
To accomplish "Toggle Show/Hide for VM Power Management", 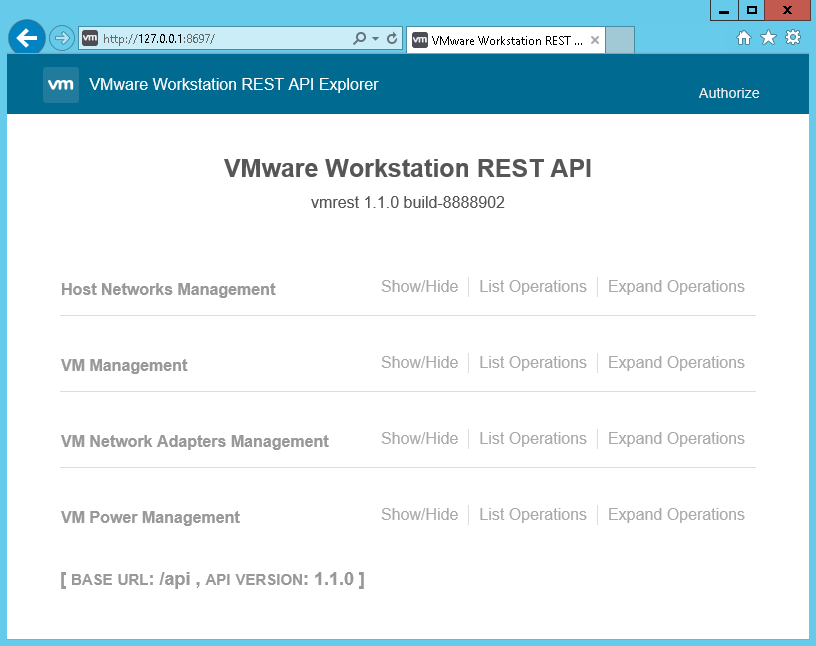I will 419,515.
